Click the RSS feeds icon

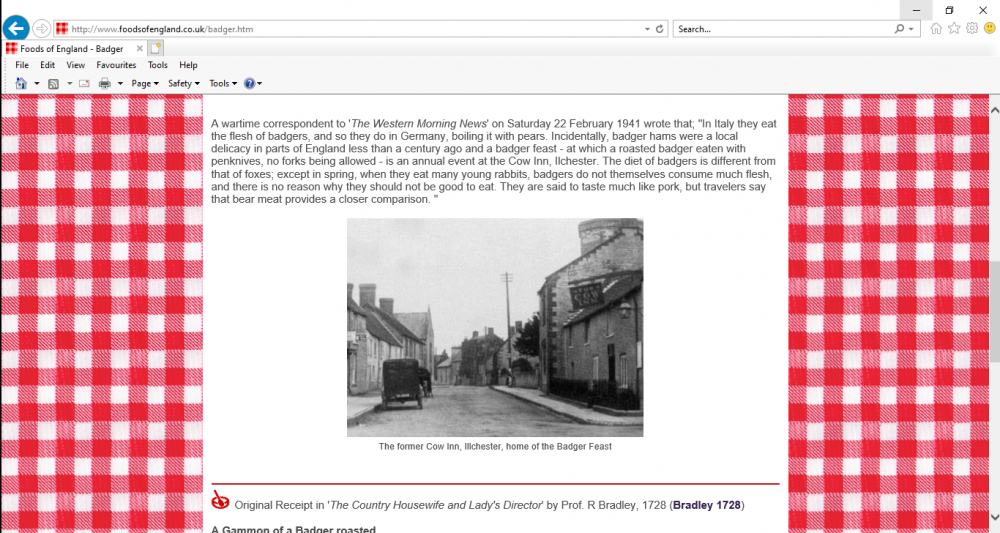[54, 84]
